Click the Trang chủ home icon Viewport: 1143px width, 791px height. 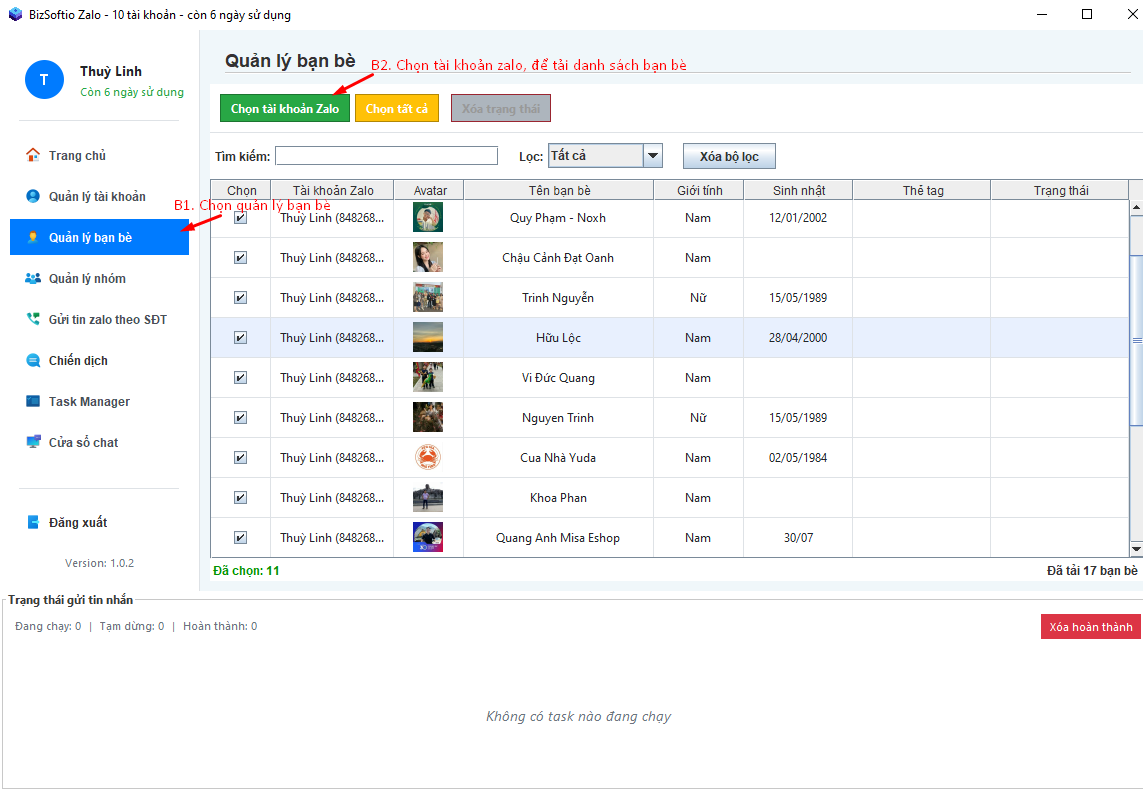click(x=33, y=155)
